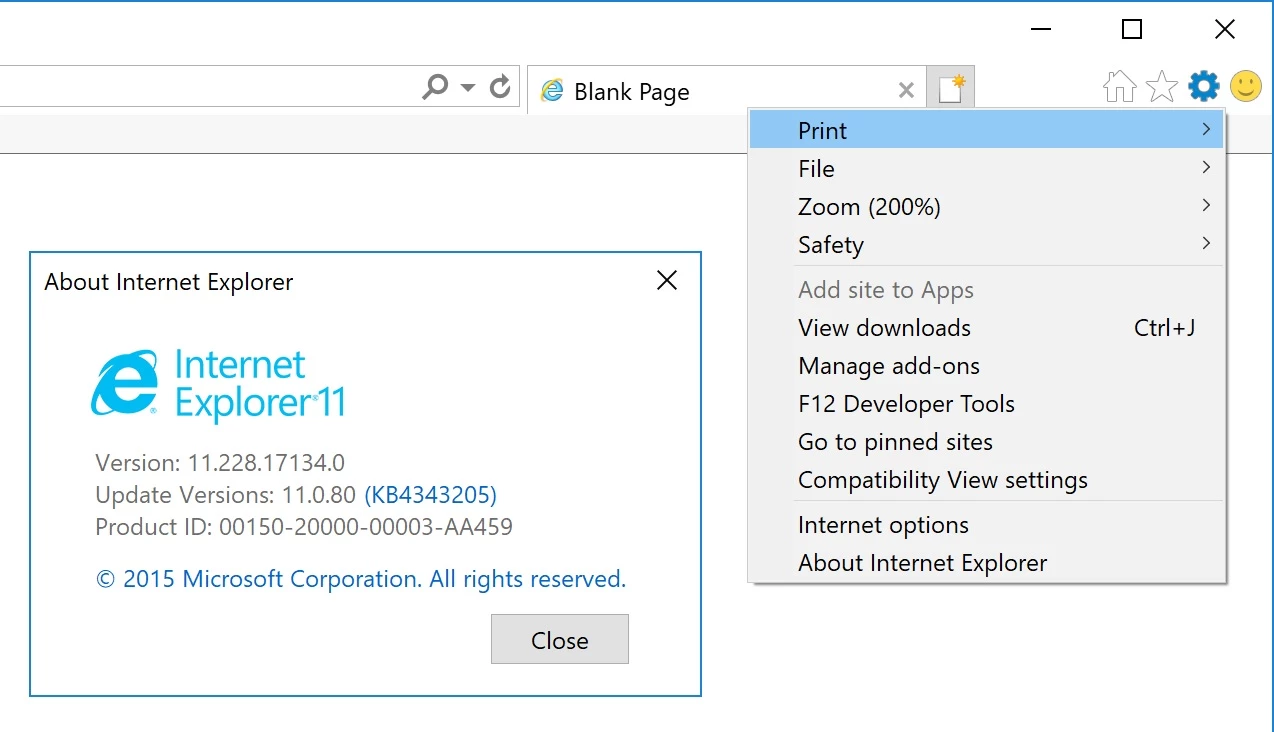This screenshot has height=732, width=1274.
Task: Click the Refresh arrow icon
Action: pos(500,87)
